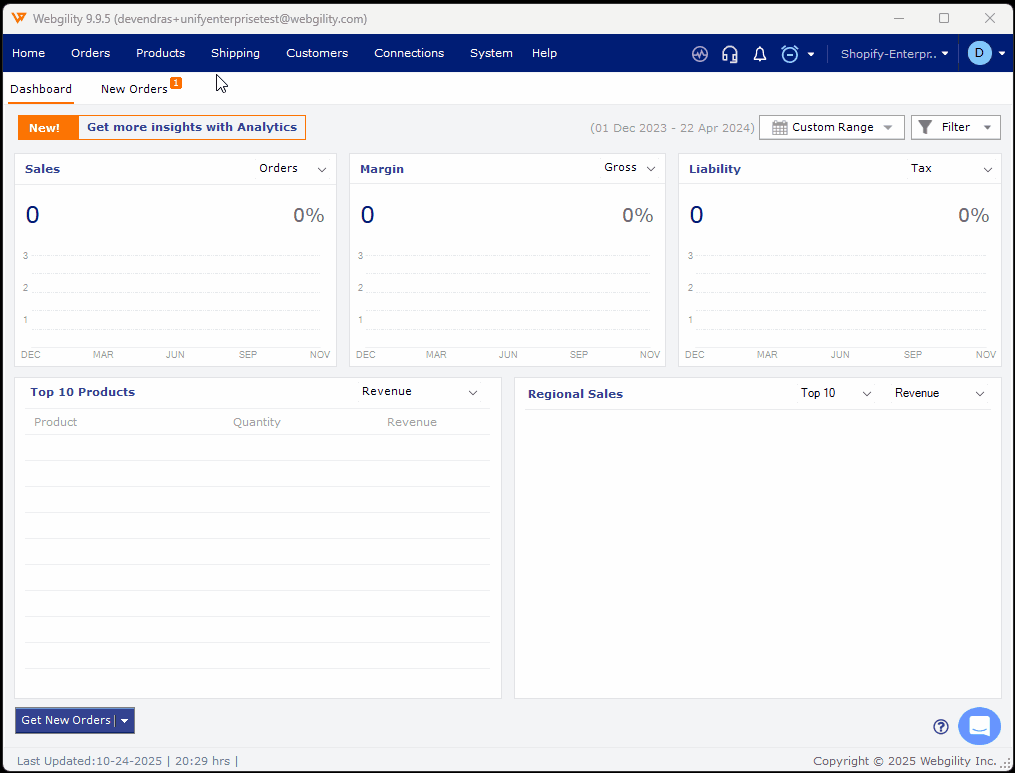Expand the Shopify-Enterprise store selector
The image size is (1015, 773).
tap(894, 54)
